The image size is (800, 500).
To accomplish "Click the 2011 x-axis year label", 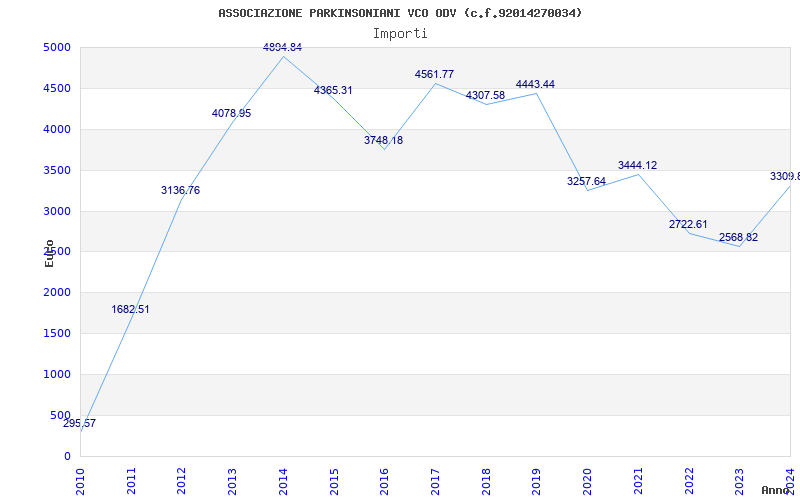I will pos(131,481).
